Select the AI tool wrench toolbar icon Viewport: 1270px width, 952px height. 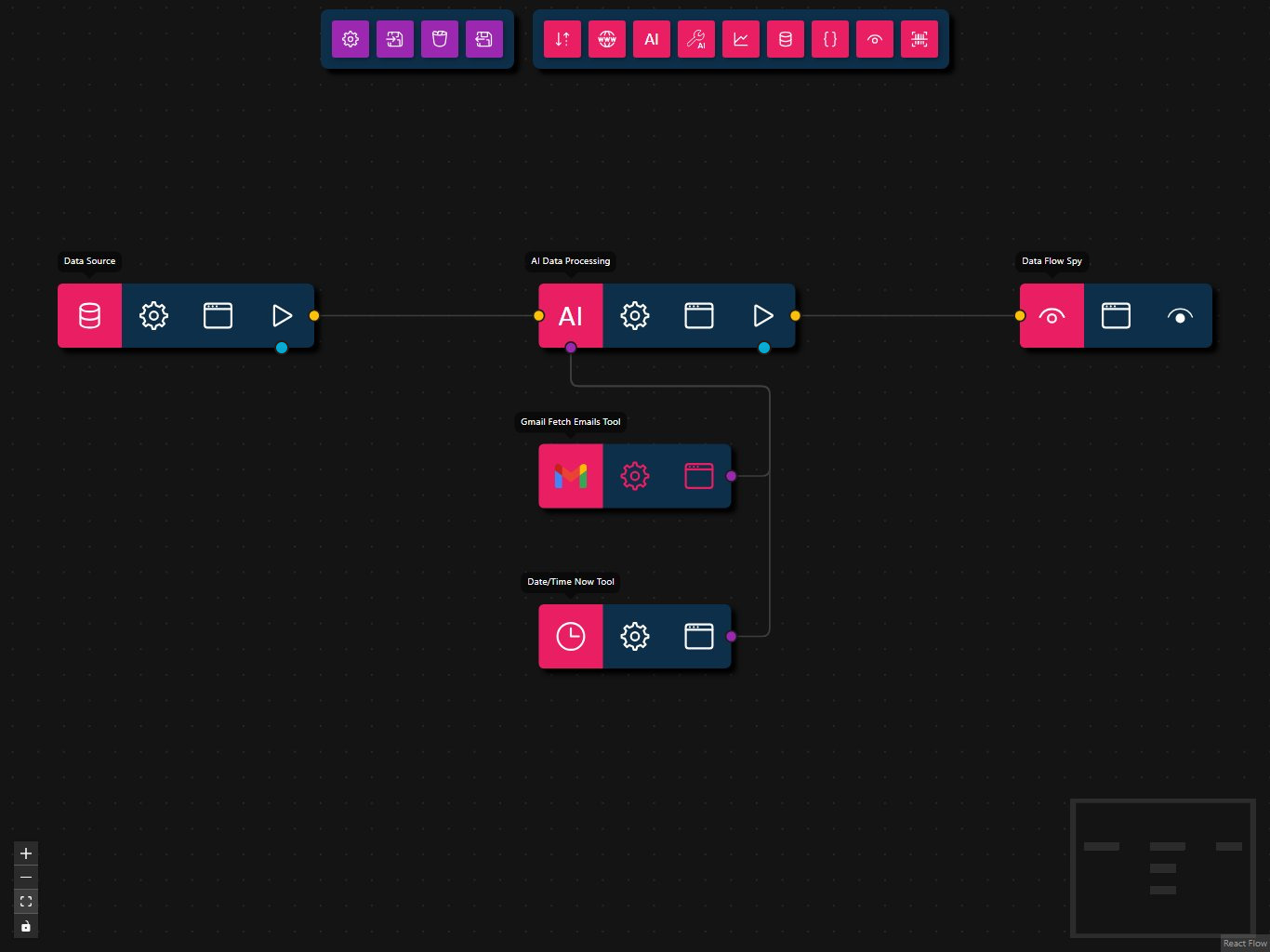696,39
